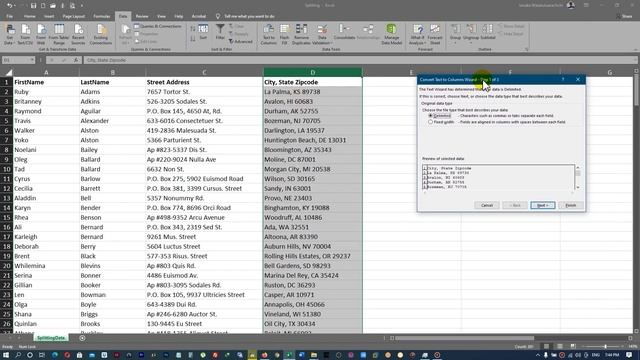Add a new sheet with plus button
This screenshot has width=640, height=360.
tap(82, 338)
